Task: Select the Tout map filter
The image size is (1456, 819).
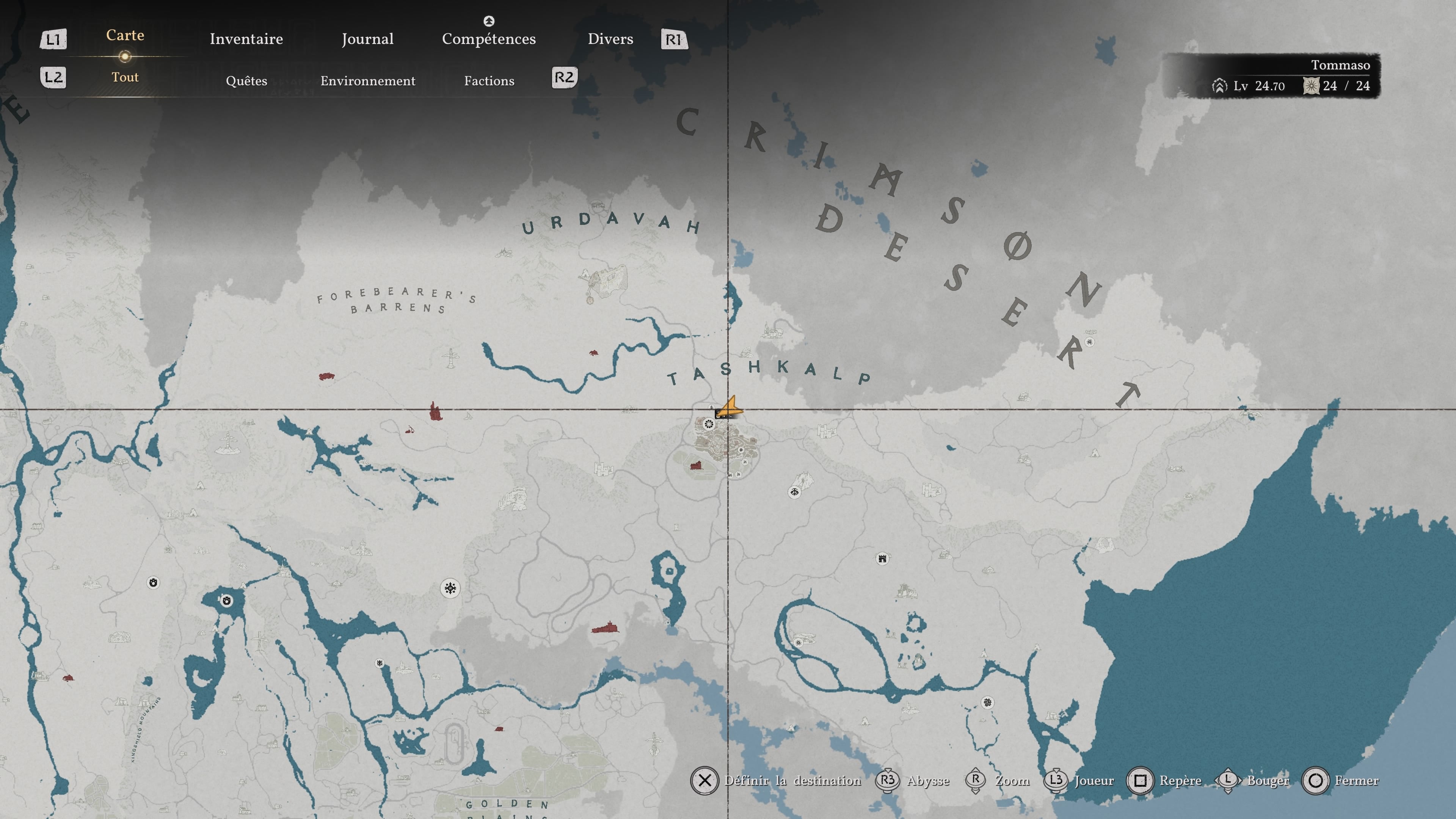Action: pos(125,77)
